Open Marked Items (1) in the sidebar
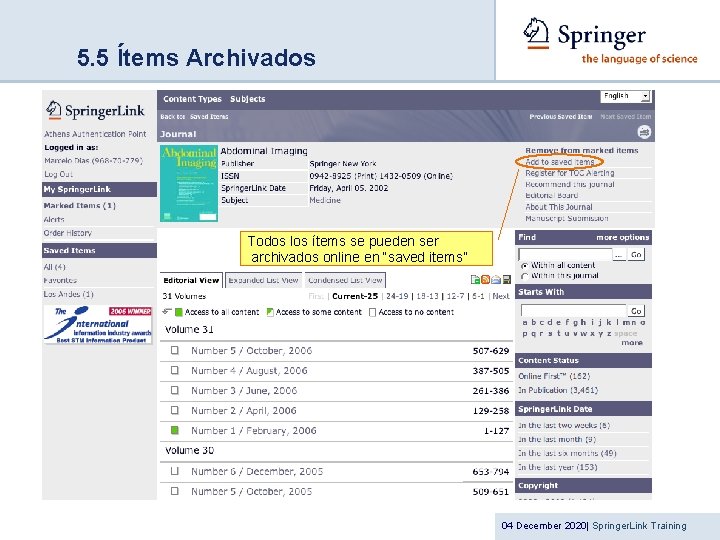The height and width of the screenshot is (540, 720). pyautogui.click(x=79, y=205)
